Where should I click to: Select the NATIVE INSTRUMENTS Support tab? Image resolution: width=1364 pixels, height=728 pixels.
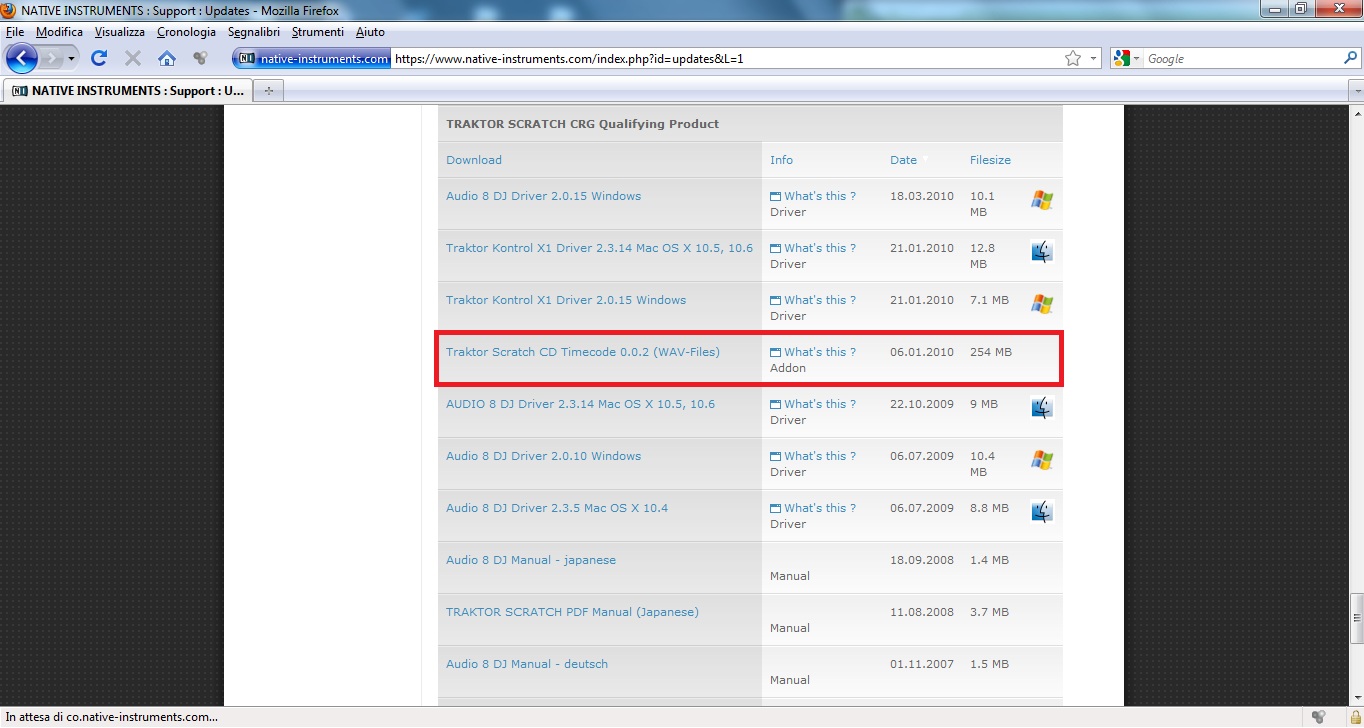coord(127,91)
